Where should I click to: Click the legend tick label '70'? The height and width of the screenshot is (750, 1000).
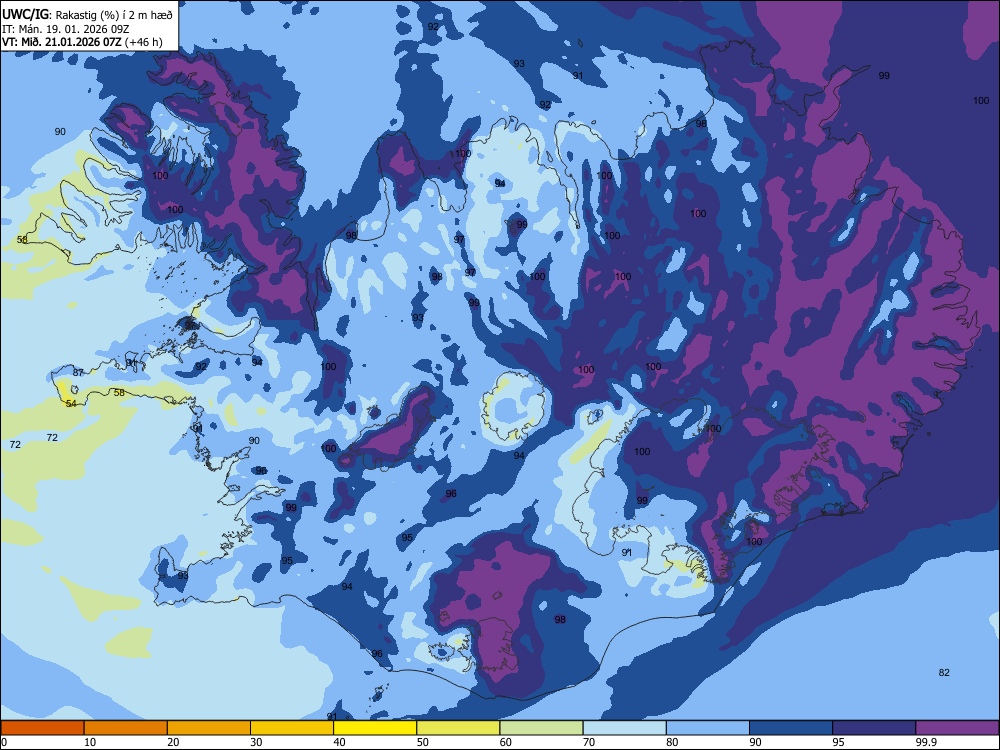coord(589,742)
